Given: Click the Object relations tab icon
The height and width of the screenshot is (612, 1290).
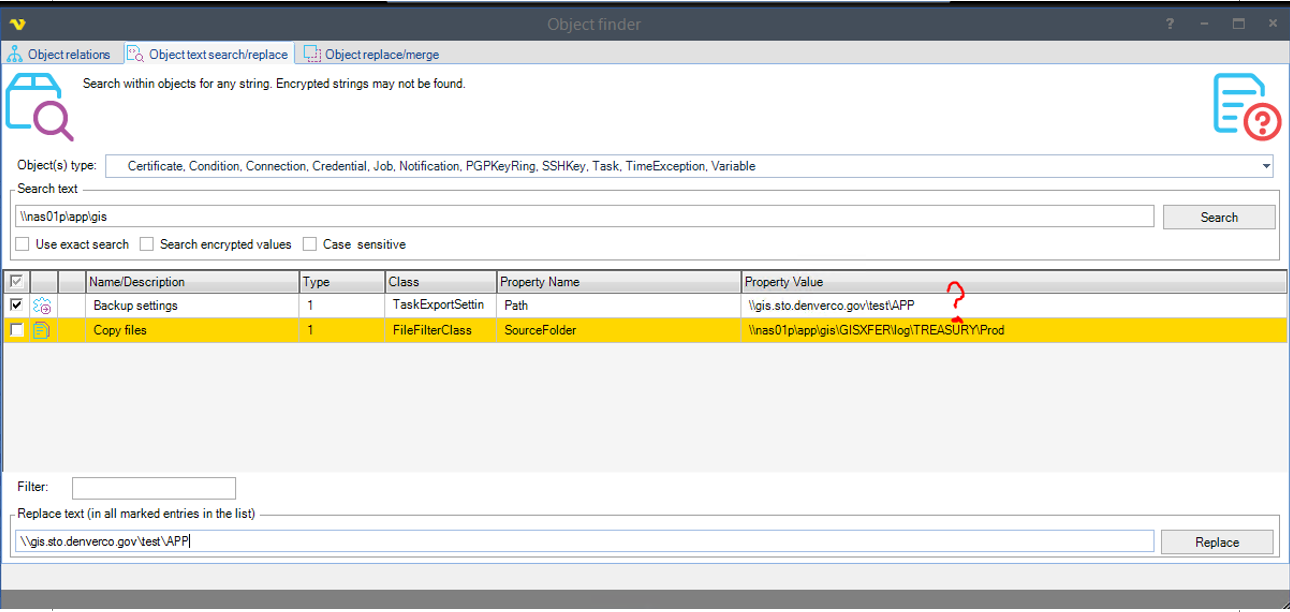Looking at the screenshot, I should coord(15,54).
